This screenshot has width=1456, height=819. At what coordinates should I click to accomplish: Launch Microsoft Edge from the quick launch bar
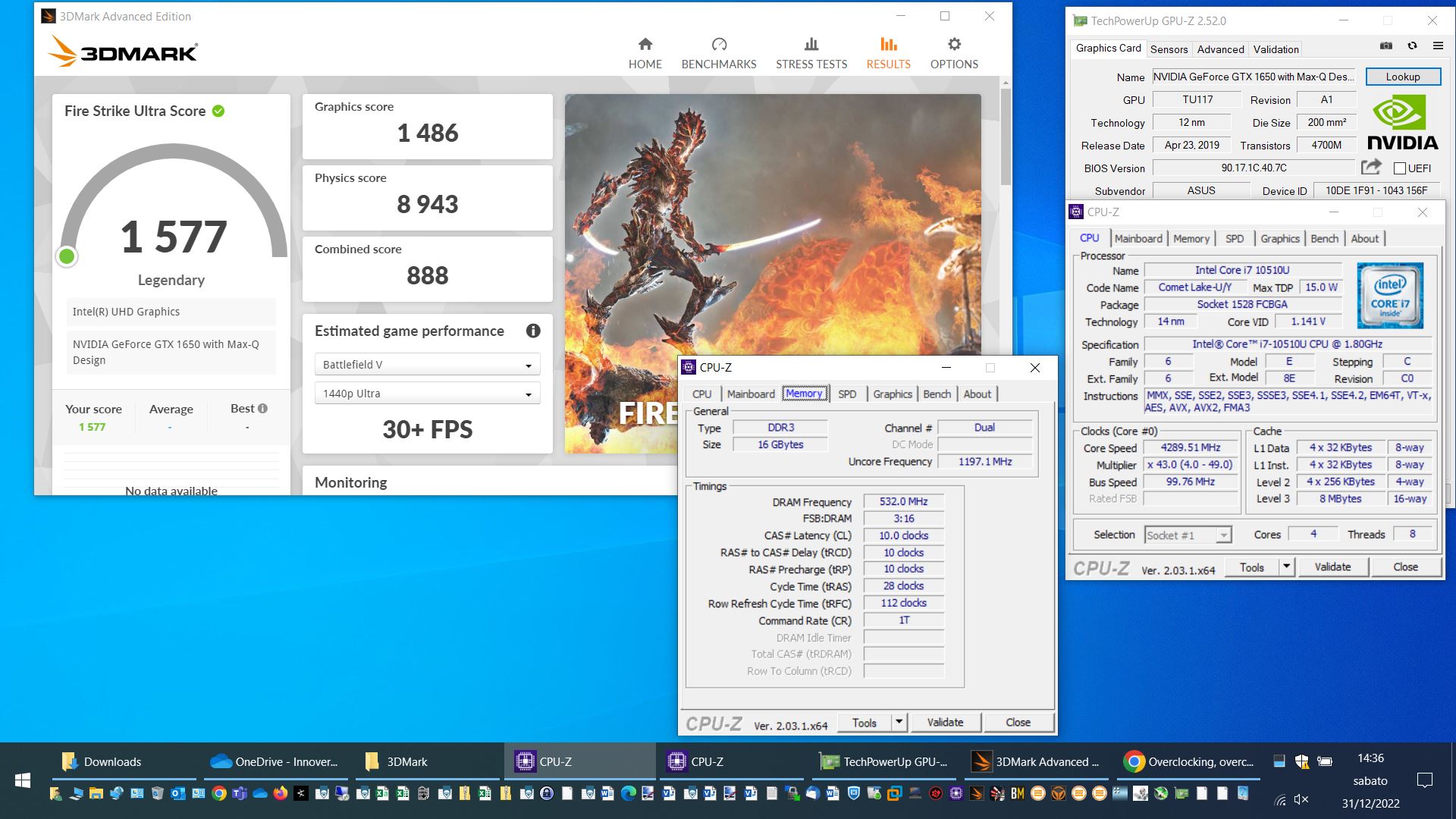[629, 793]
